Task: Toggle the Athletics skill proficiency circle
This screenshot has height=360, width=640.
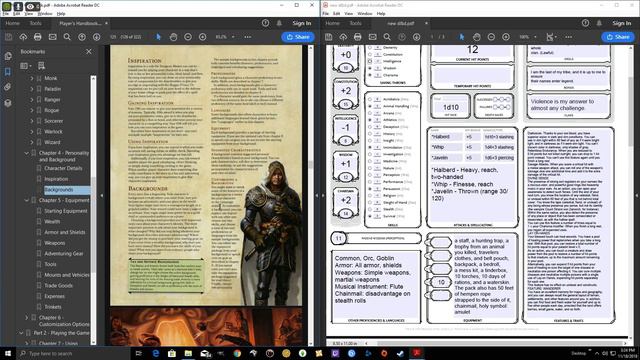Action: coord(370,120)
